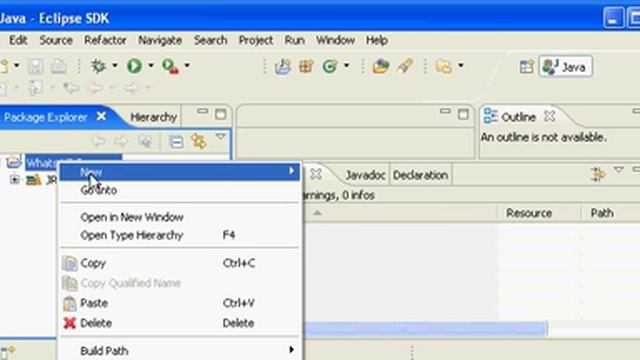Click the Up icon in Package Explorer toolbar
This screenshot has width=640, height=360.
coord(145,142)
